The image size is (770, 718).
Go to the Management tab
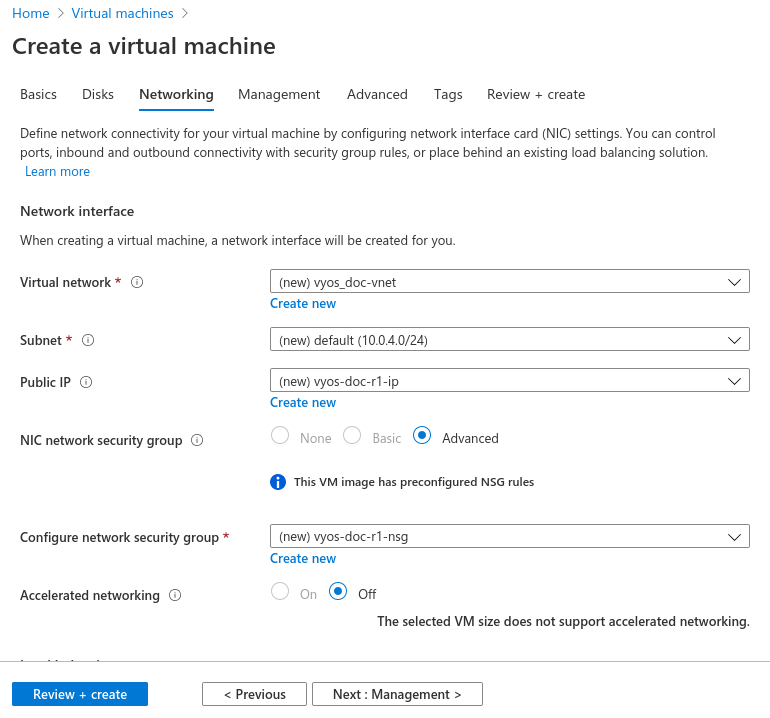point(279,94)
